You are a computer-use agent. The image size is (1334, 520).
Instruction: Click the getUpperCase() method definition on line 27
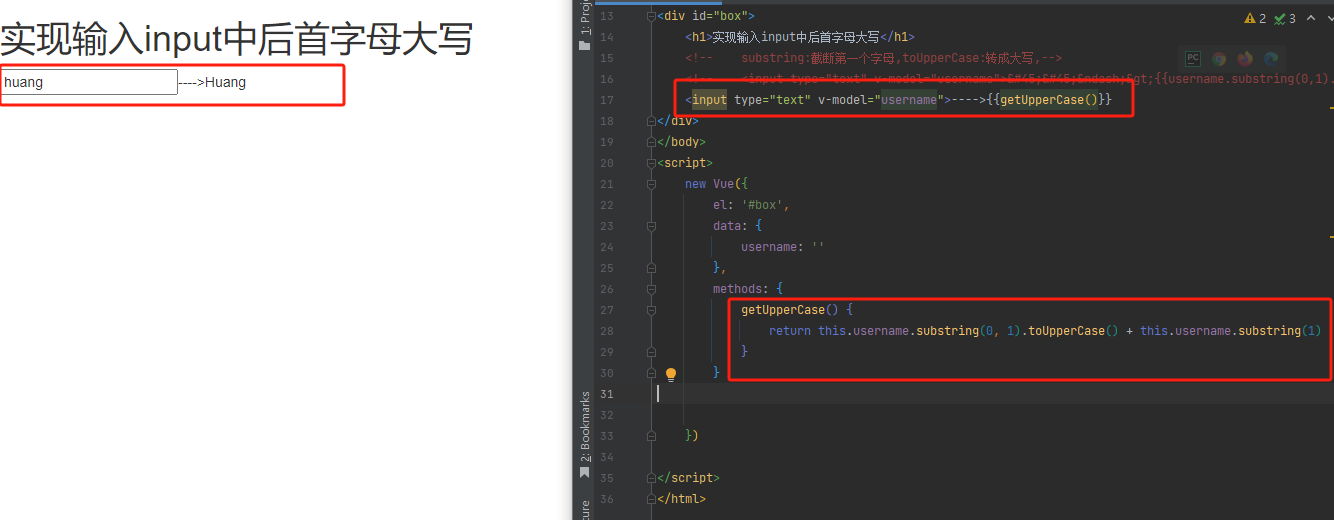pos(797,310)
